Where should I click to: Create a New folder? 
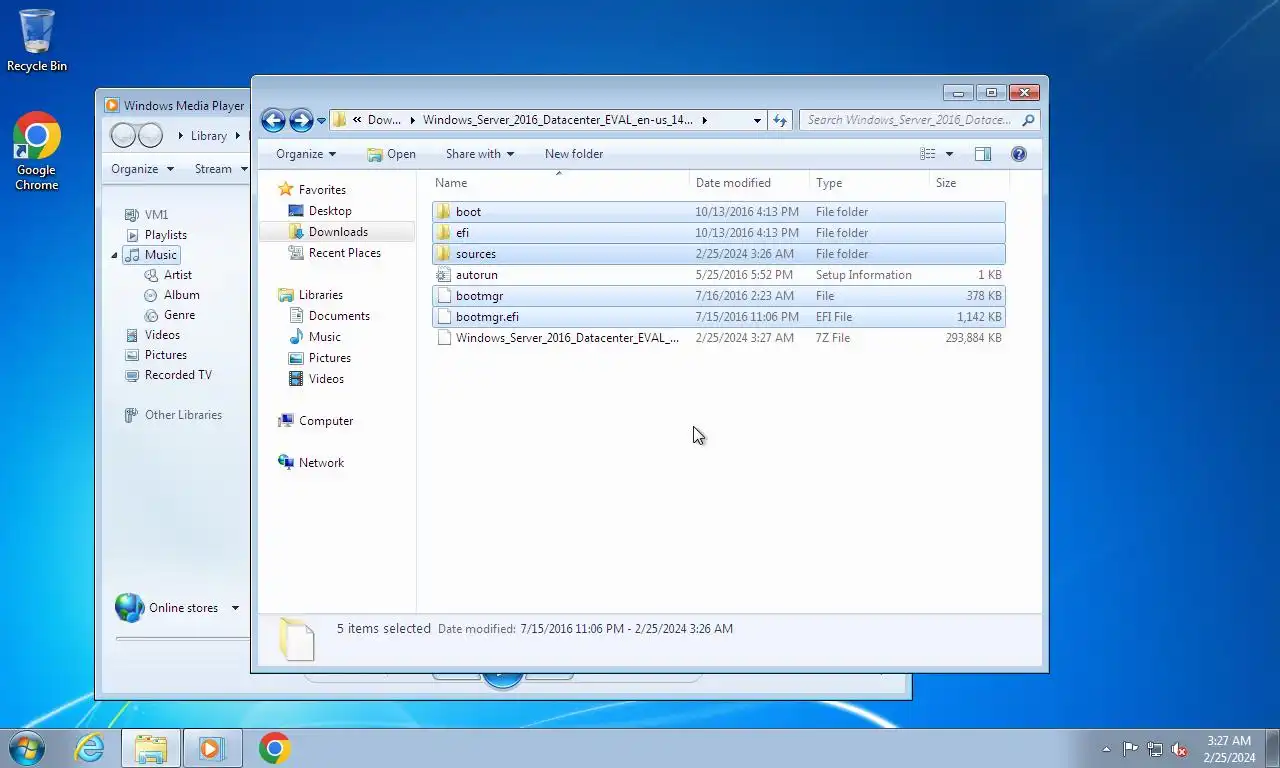(x=574, y=154)
